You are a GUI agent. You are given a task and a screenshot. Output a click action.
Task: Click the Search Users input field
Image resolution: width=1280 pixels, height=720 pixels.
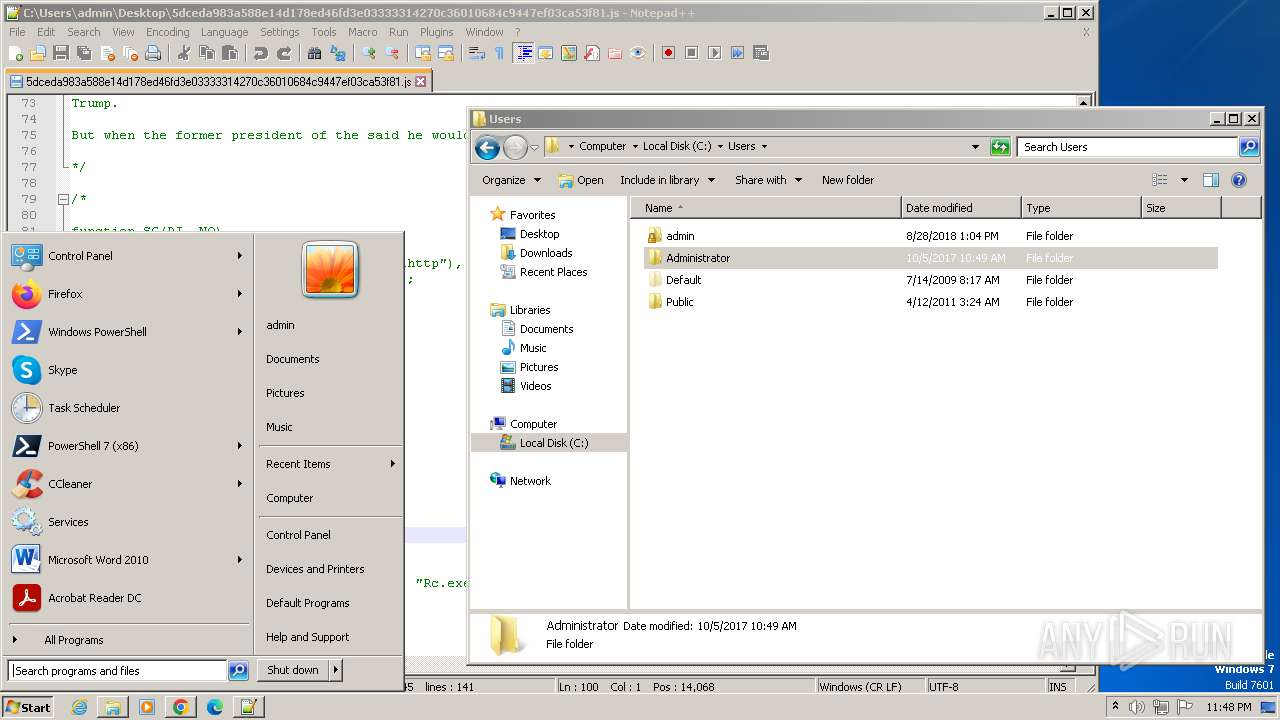[1128, 147]
